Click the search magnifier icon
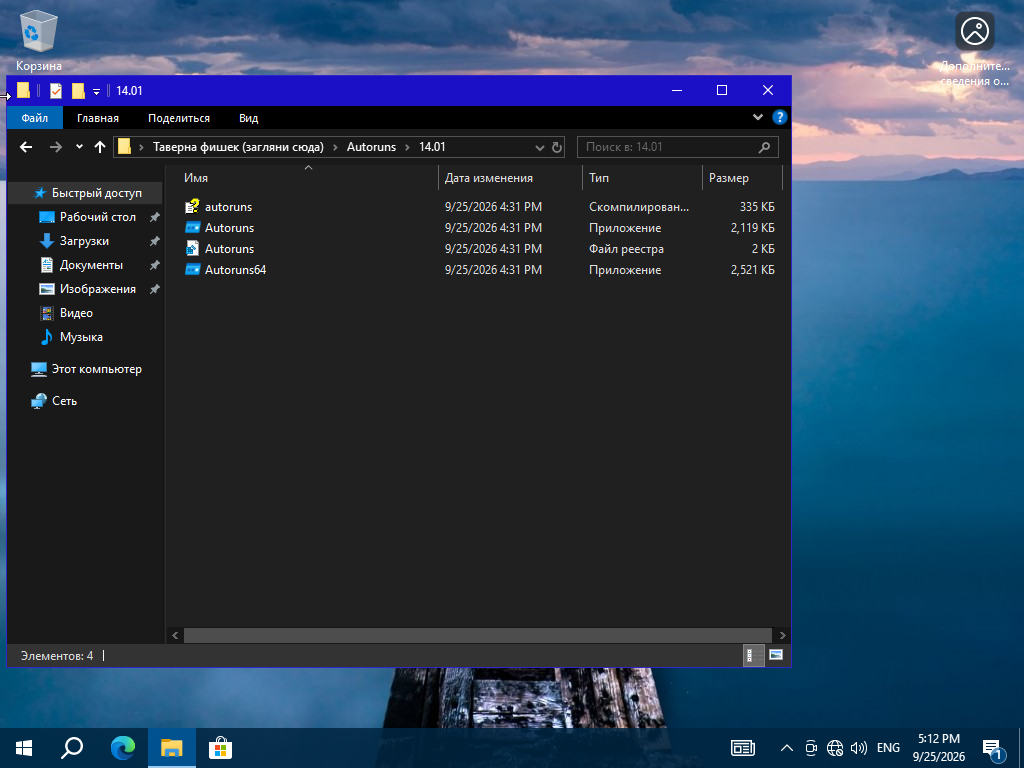 tap(764, 148)
